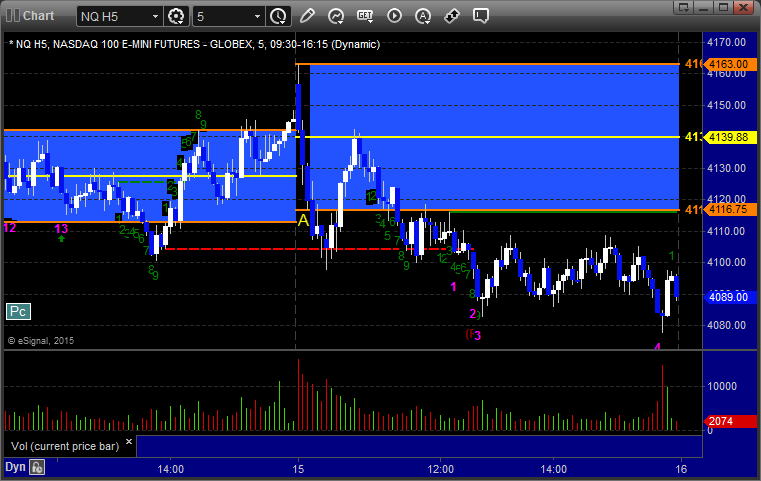Click the 4100.00 price axis label
The height and width of the screenshot is (481, 761).
click(727, 263)
